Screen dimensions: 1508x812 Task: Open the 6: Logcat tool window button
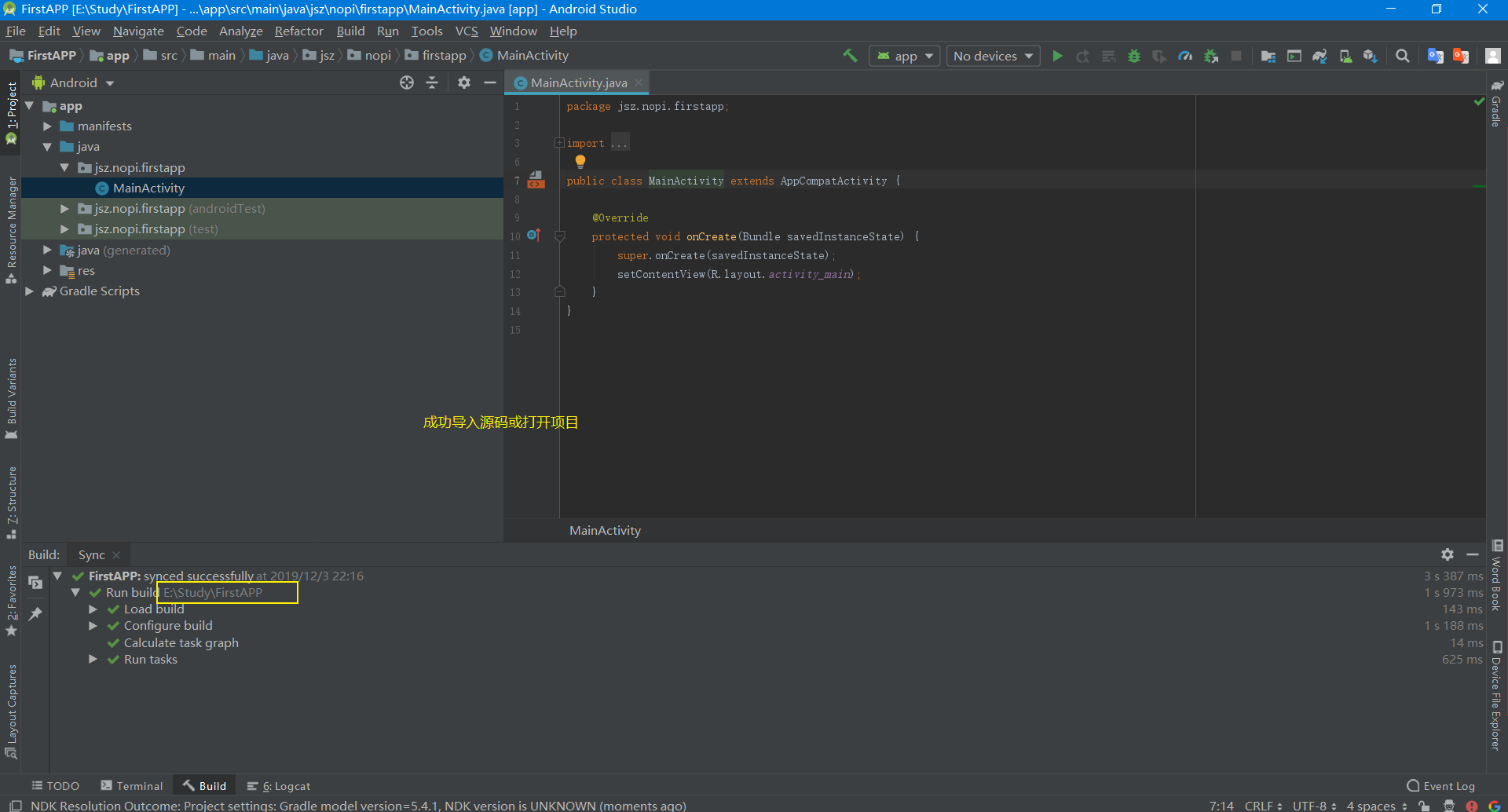click(279, 785)
